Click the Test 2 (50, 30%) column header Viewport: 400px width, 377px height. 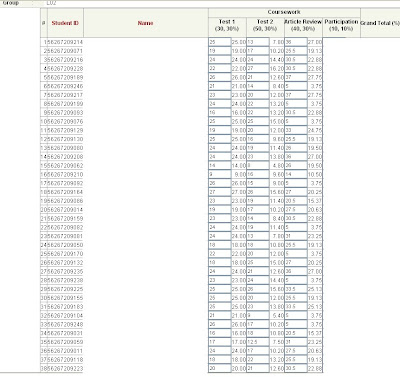265,25
